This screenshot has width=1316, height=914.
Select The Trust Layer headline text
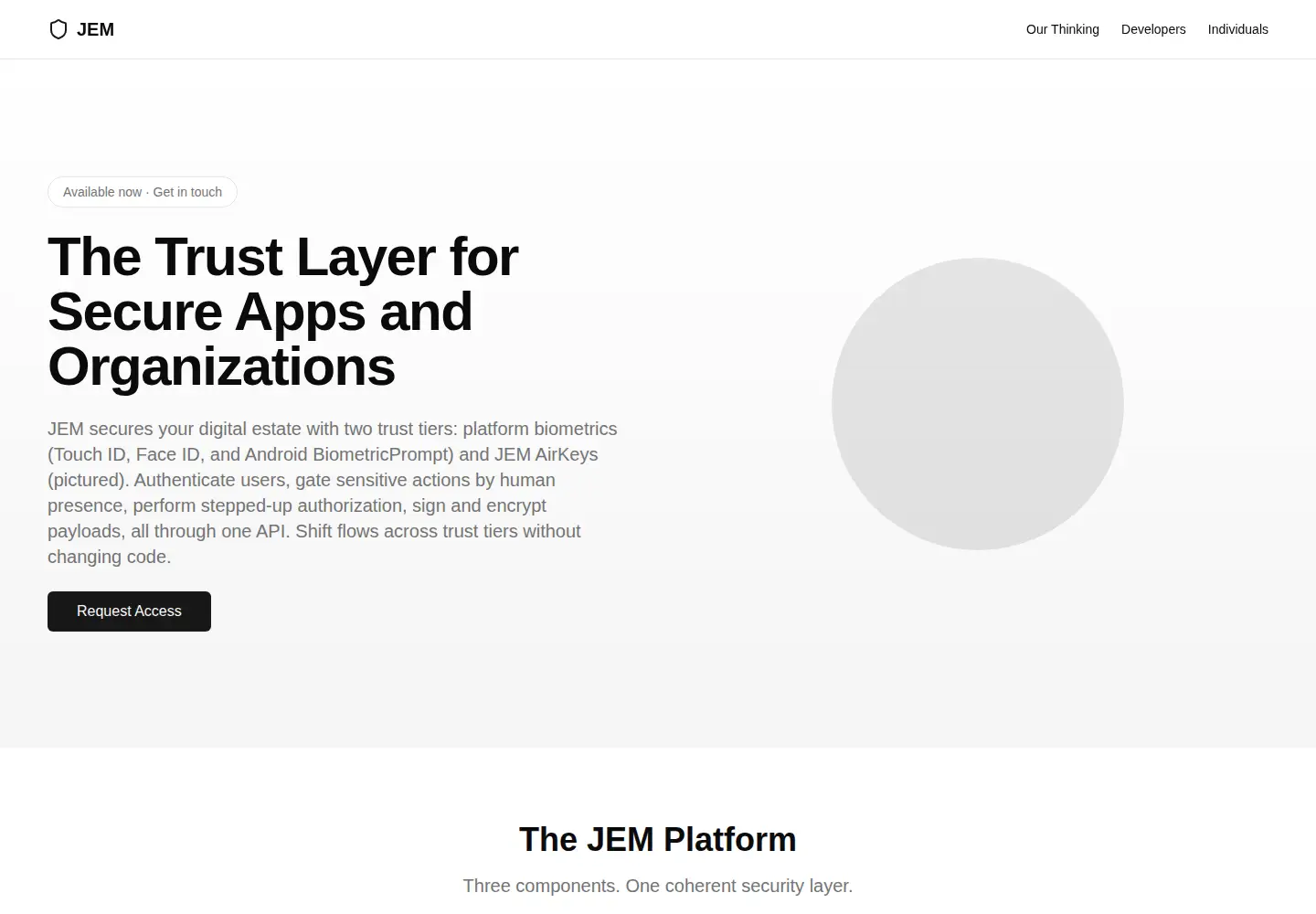point(283,312)
